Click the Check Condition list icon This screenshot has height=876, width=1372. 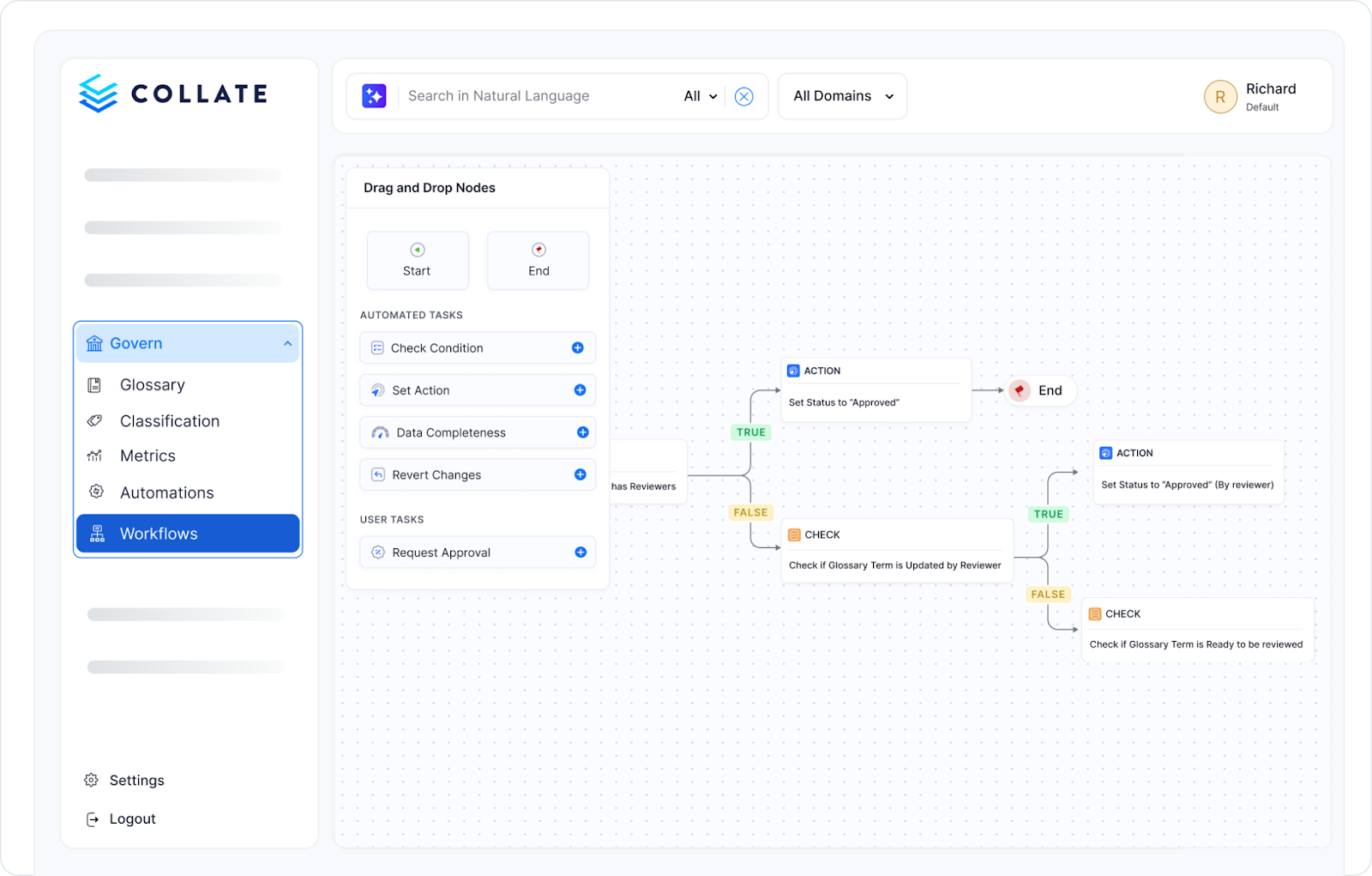(x=377, y=347)
